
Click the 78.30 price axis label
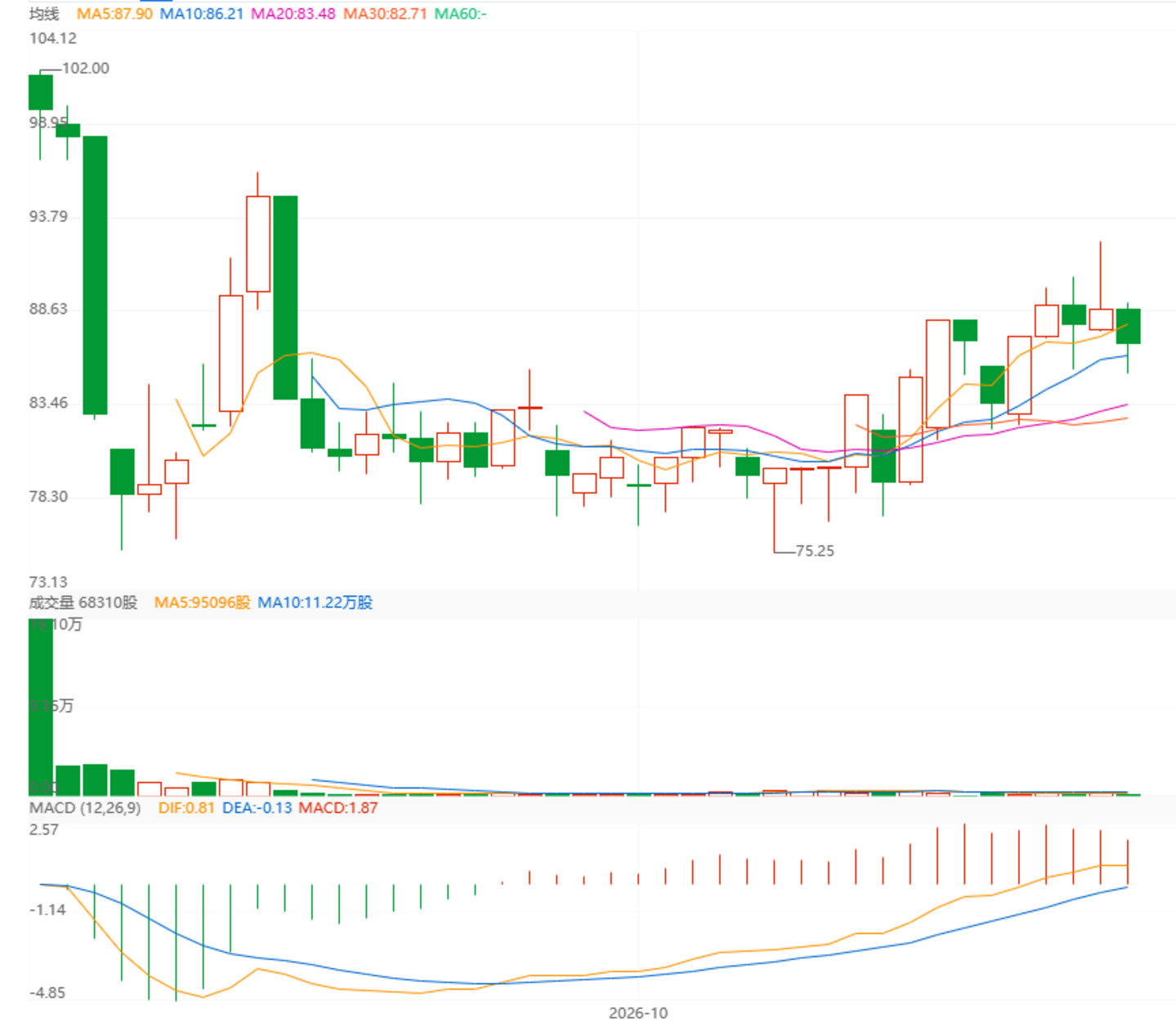click(48, 497)
